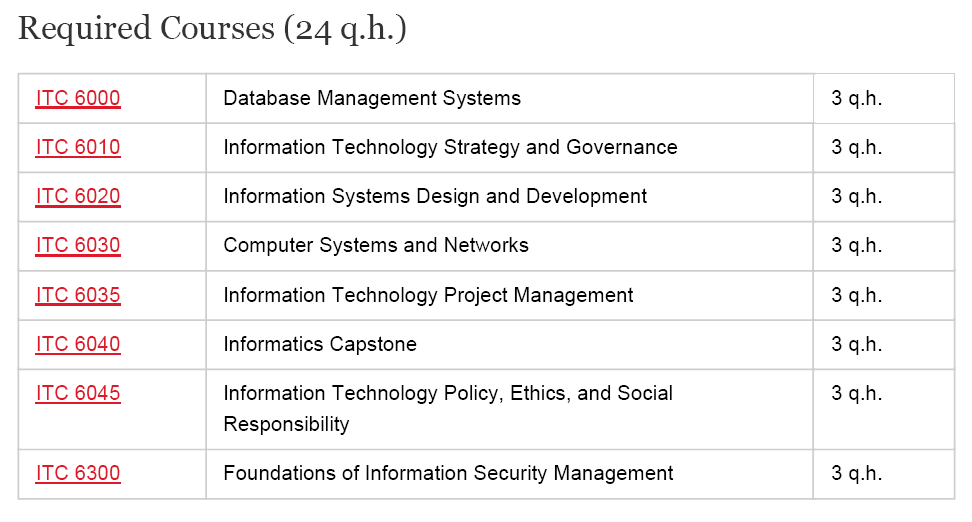Viewport: 972px width, 522px height.
Task: Click Database Management Systems course title
Action: (372, 98)
